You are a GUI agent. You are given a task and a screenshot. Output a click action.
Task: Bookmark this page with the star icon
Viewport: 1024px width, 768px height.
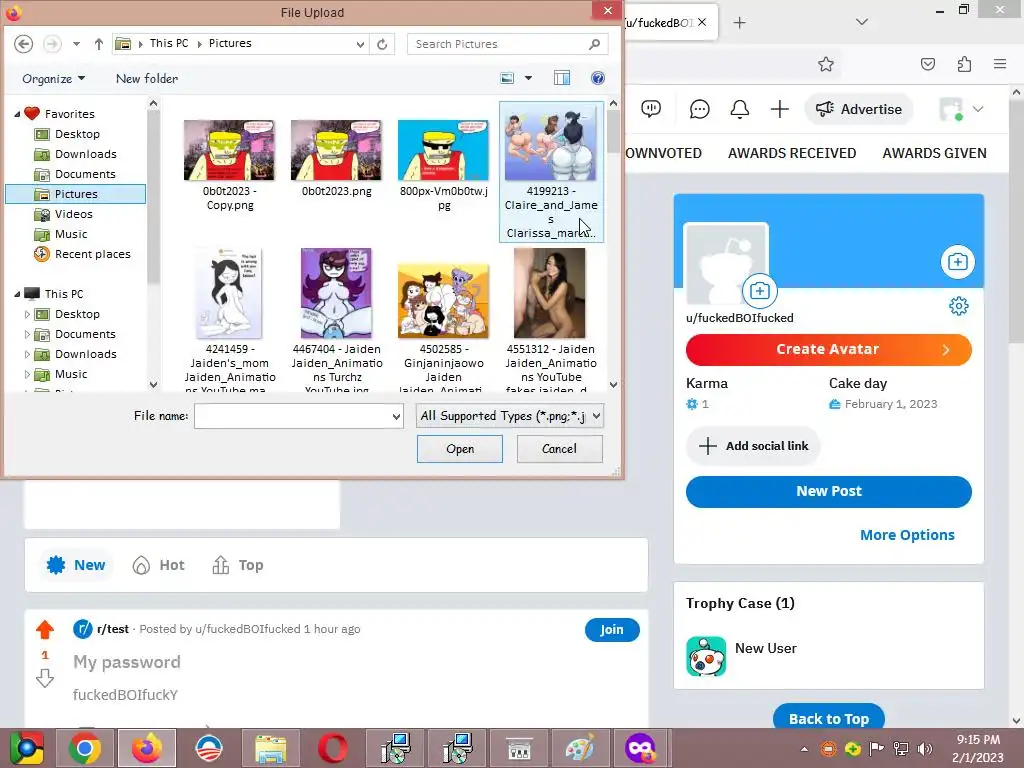pyautogui.click(x=826, y=64)
